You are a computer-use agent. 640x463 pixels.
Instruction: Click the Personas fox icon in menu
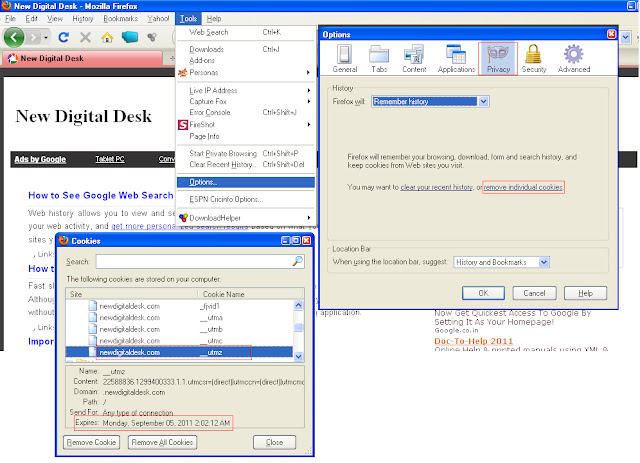coord(182,73)
